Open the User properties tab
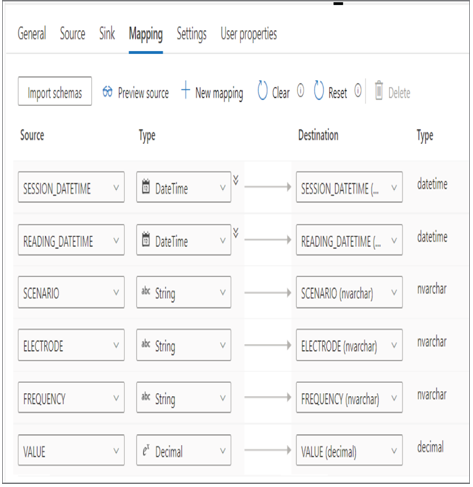 tap(249, 34)
